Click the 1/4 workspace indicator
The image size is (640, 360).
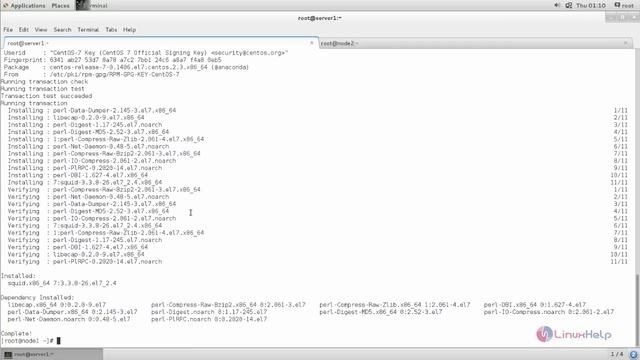click(617, 354)
